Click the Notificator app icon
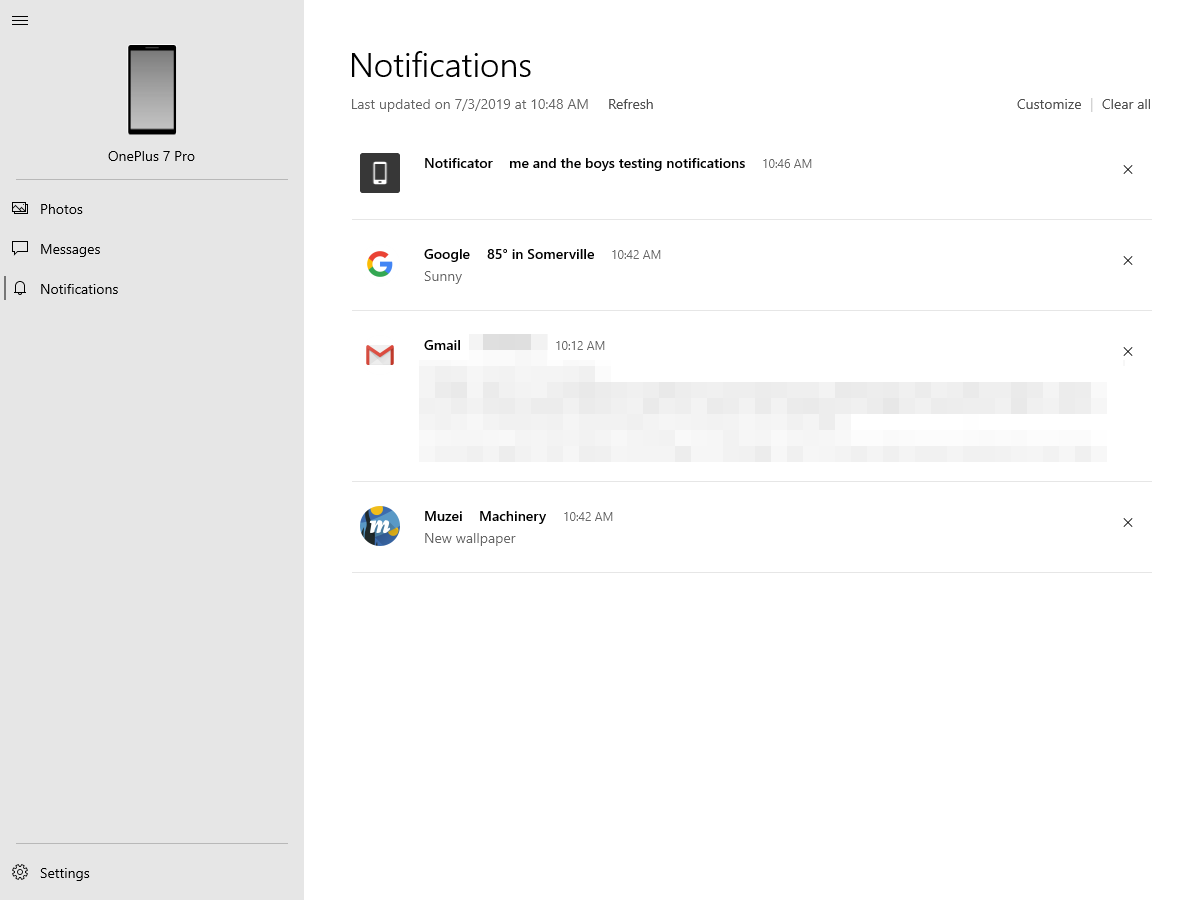Viewport: 1200px width, 900px height. tap(380, 173)
